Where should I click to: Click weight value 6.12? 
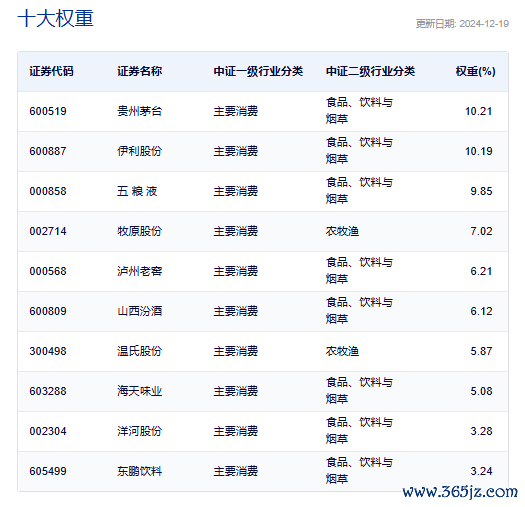(x=481, y=311)
